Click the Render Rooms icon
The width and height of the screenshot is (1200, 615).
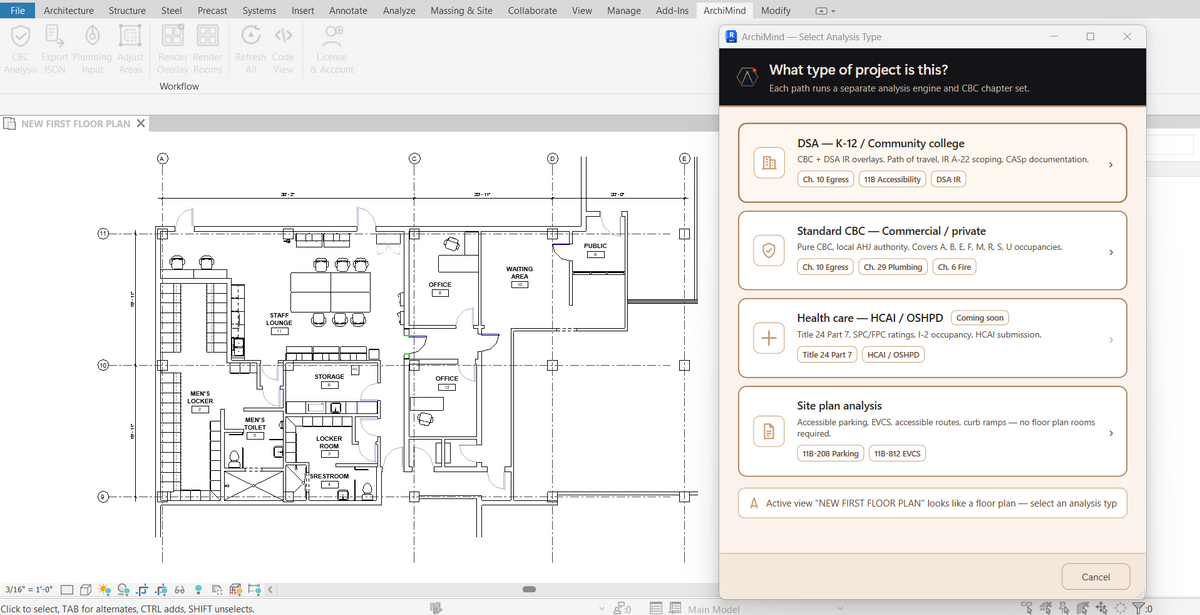click(207, 35)
